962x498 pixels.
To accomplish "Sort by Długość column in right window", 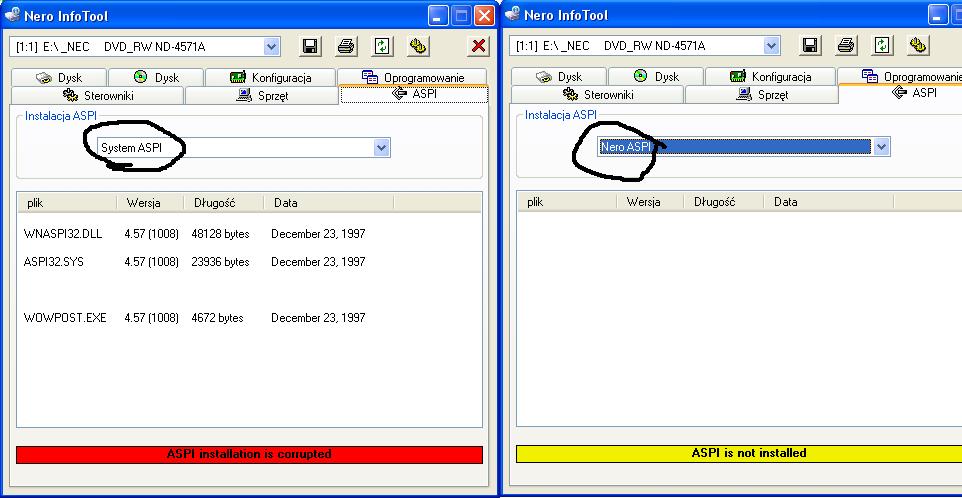I will 724,202.
